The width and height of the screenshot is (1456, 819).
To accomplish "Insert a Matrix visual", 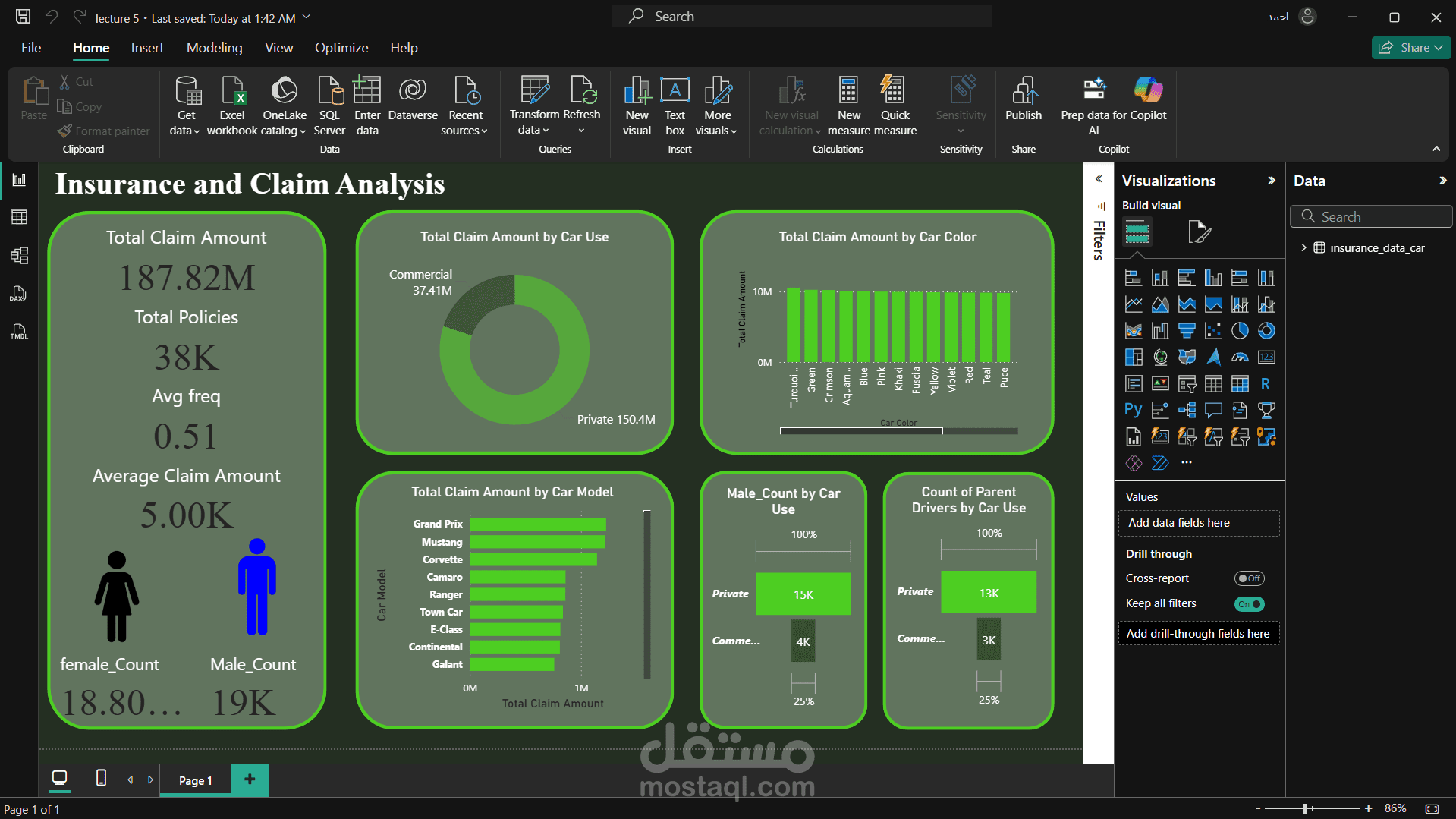I will (x=1240, y=384).
